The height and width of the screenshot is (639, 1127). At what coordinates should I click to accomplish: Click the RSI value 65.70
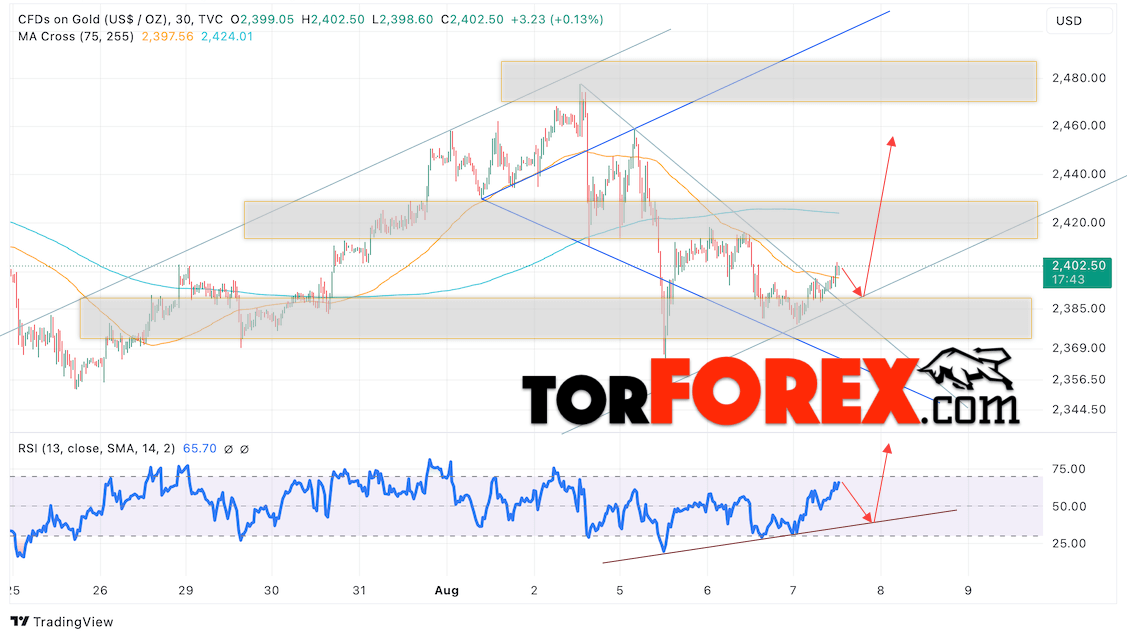click(200, 449)
